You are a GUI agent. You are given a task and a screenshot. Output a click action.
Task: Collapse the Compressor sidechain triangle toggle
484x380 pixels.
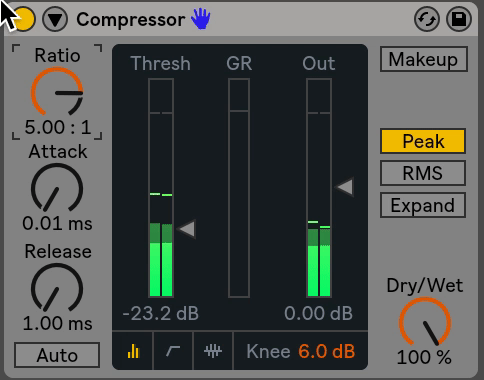coord(55,19)
